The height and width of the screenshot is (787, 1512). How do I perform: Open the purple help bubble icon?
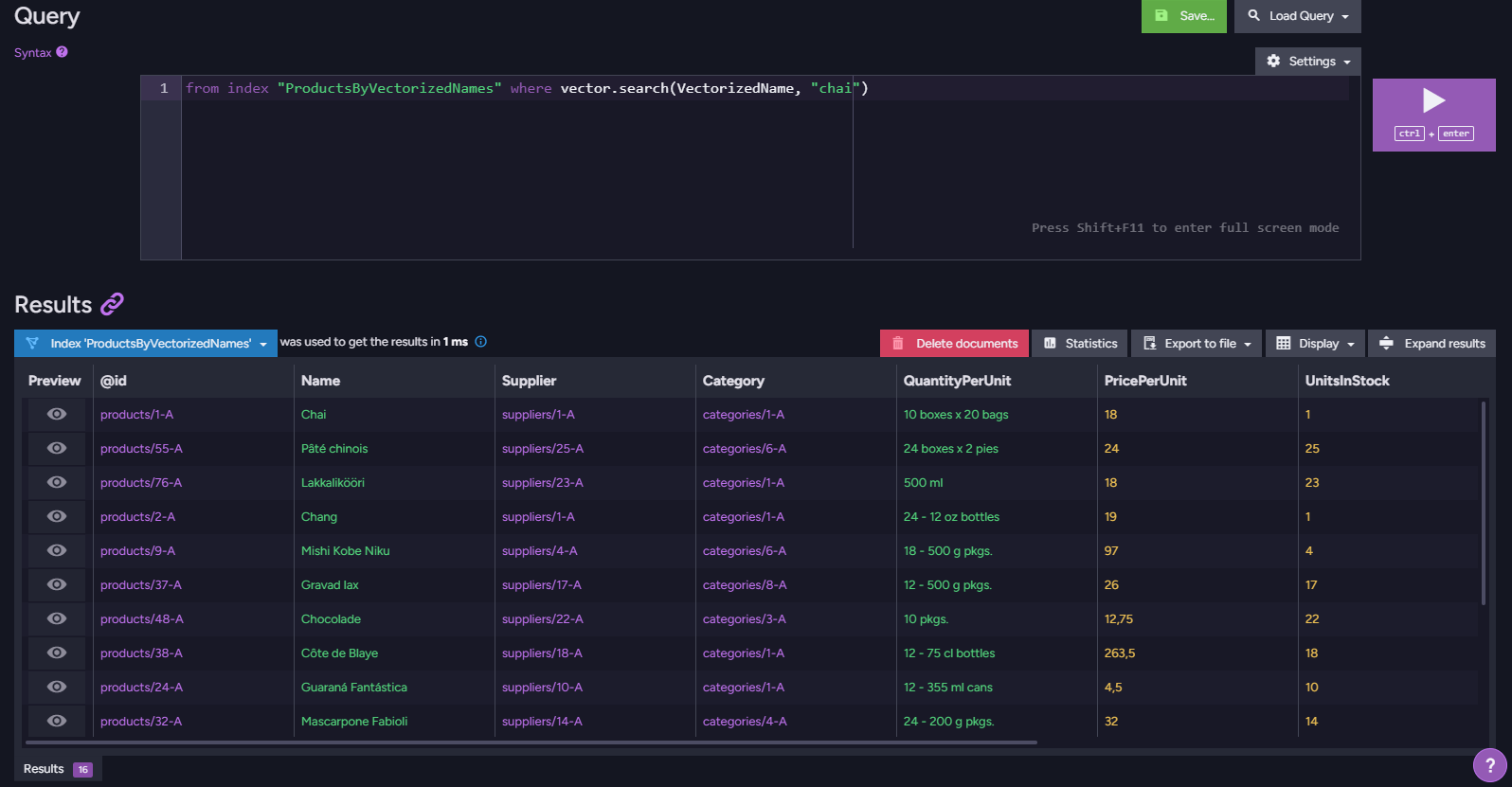pyautogui.click(x=1489, y=765)
